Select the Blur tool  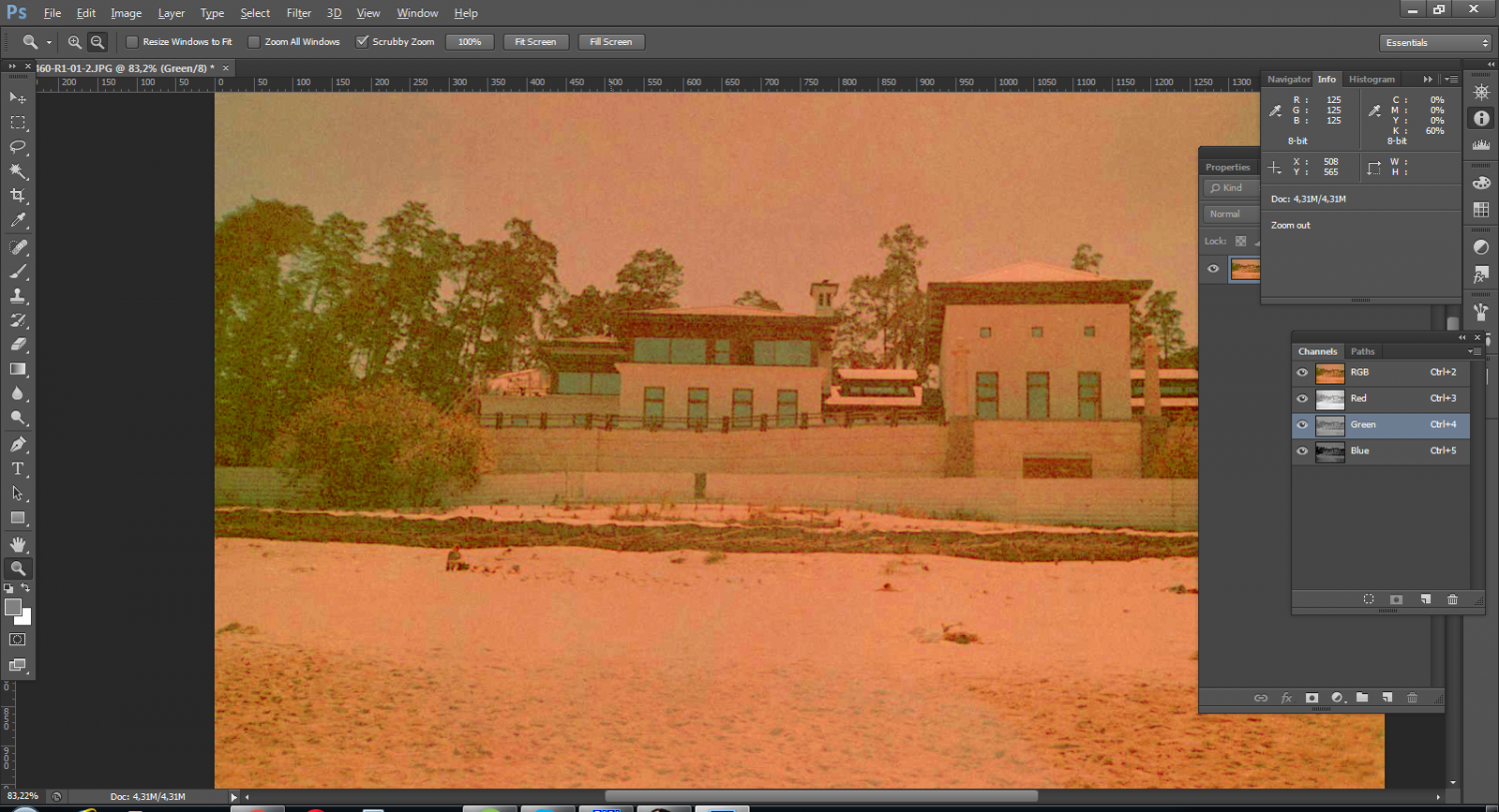coord(18,394)
